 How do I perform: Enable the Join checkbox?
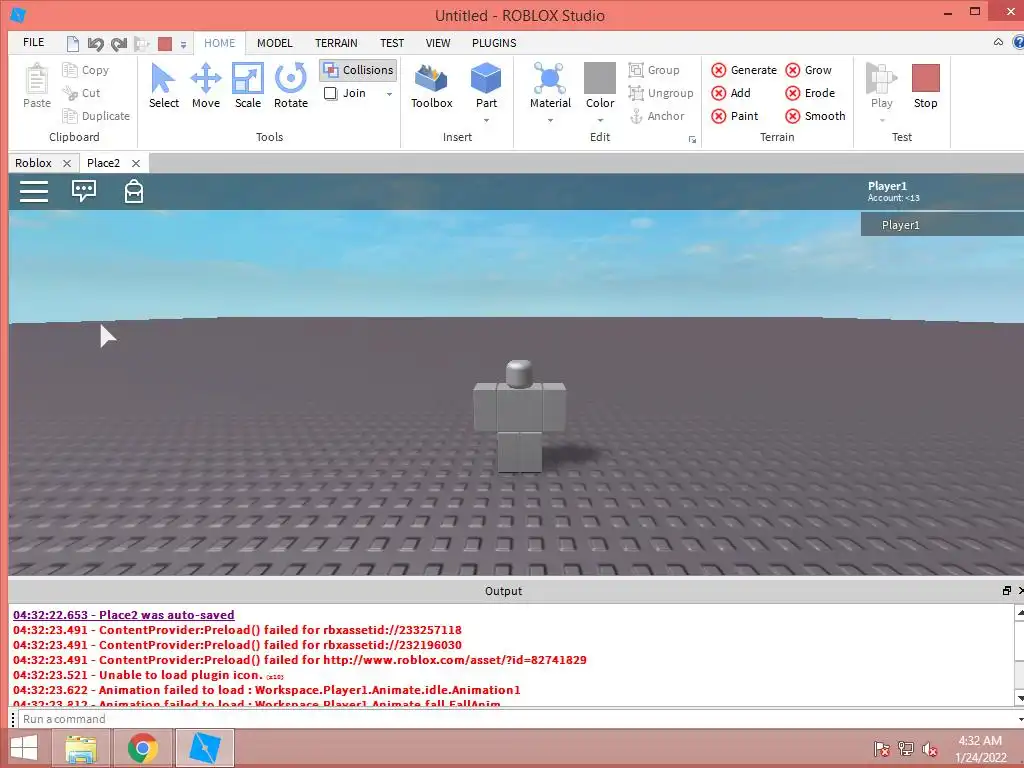coord(330,93)
